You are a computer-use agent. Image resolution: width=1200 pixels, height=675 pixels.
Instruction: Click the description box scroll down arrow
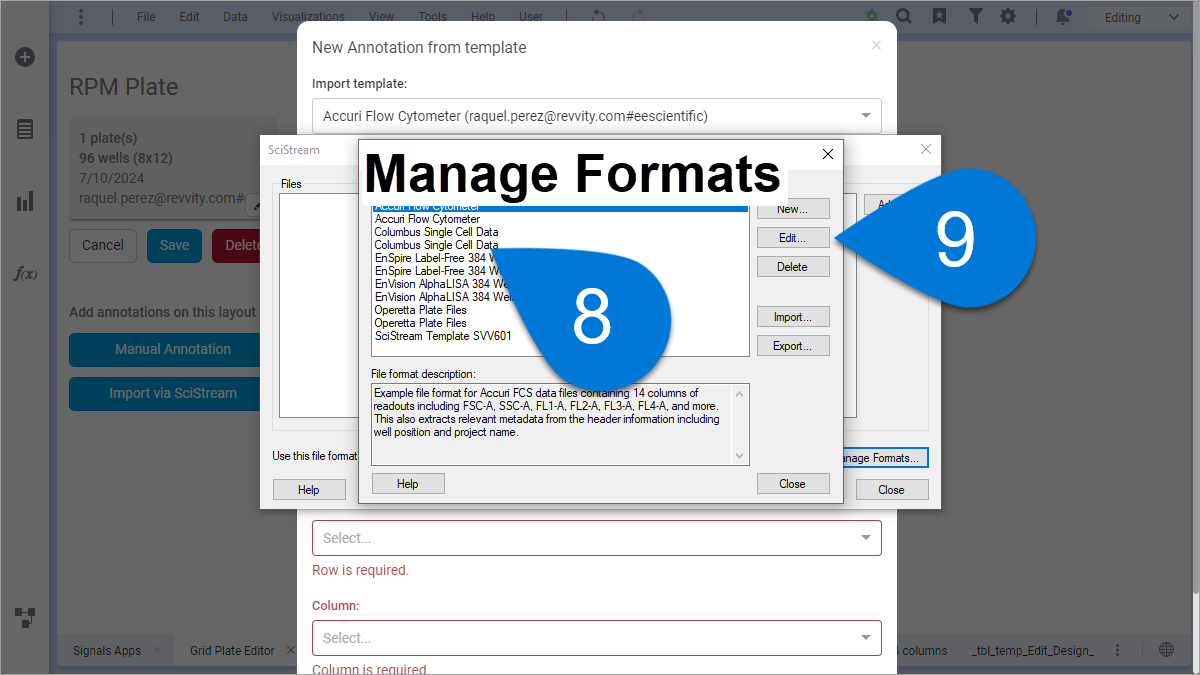(740, 456)
